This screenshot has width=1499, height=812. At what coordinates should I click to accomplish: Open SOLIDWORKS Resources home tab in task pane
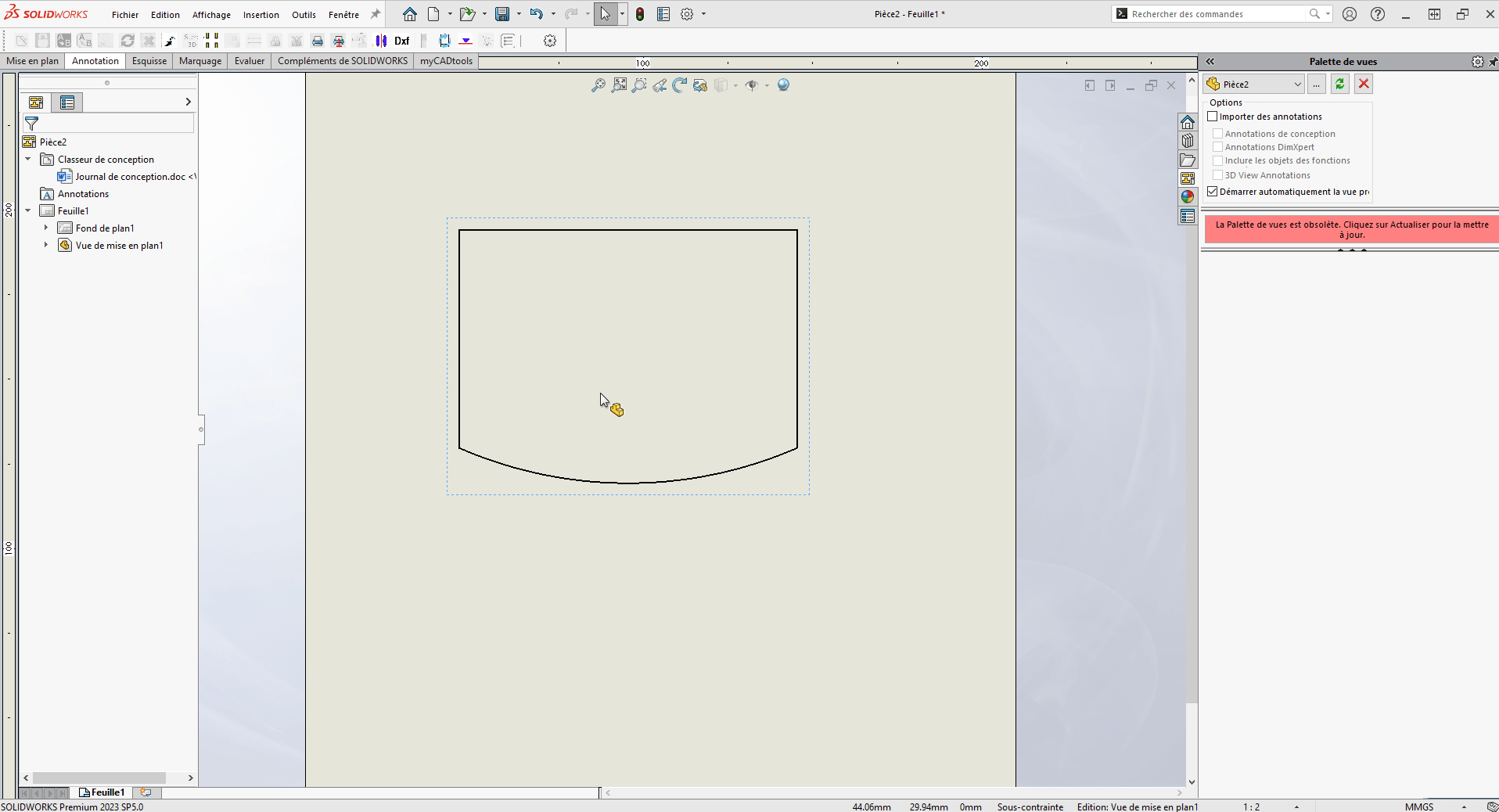pos(1188,122)
